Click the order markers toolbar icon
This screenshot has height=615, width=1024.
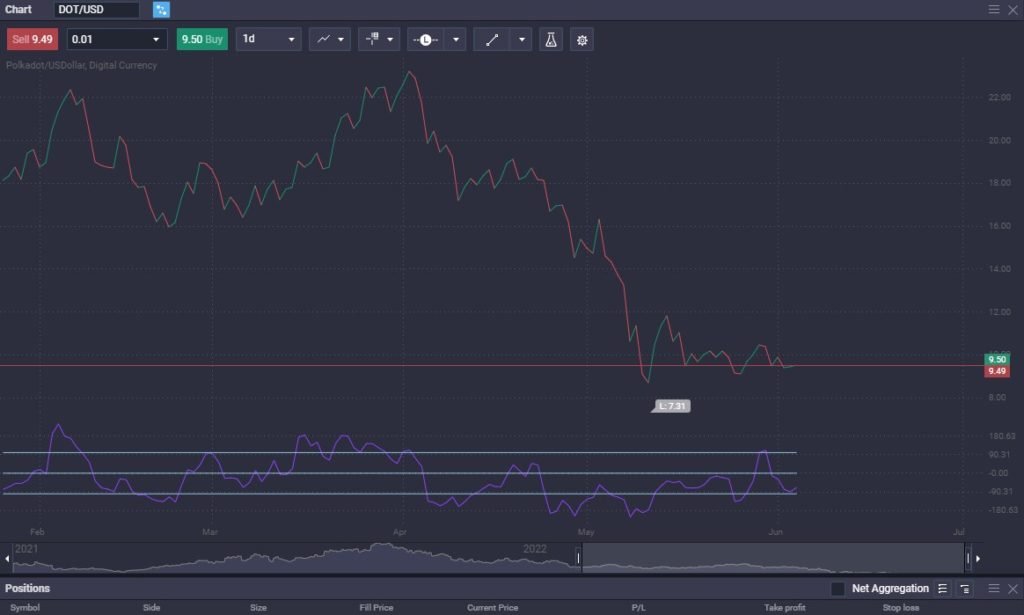click(x=380, y=40)
